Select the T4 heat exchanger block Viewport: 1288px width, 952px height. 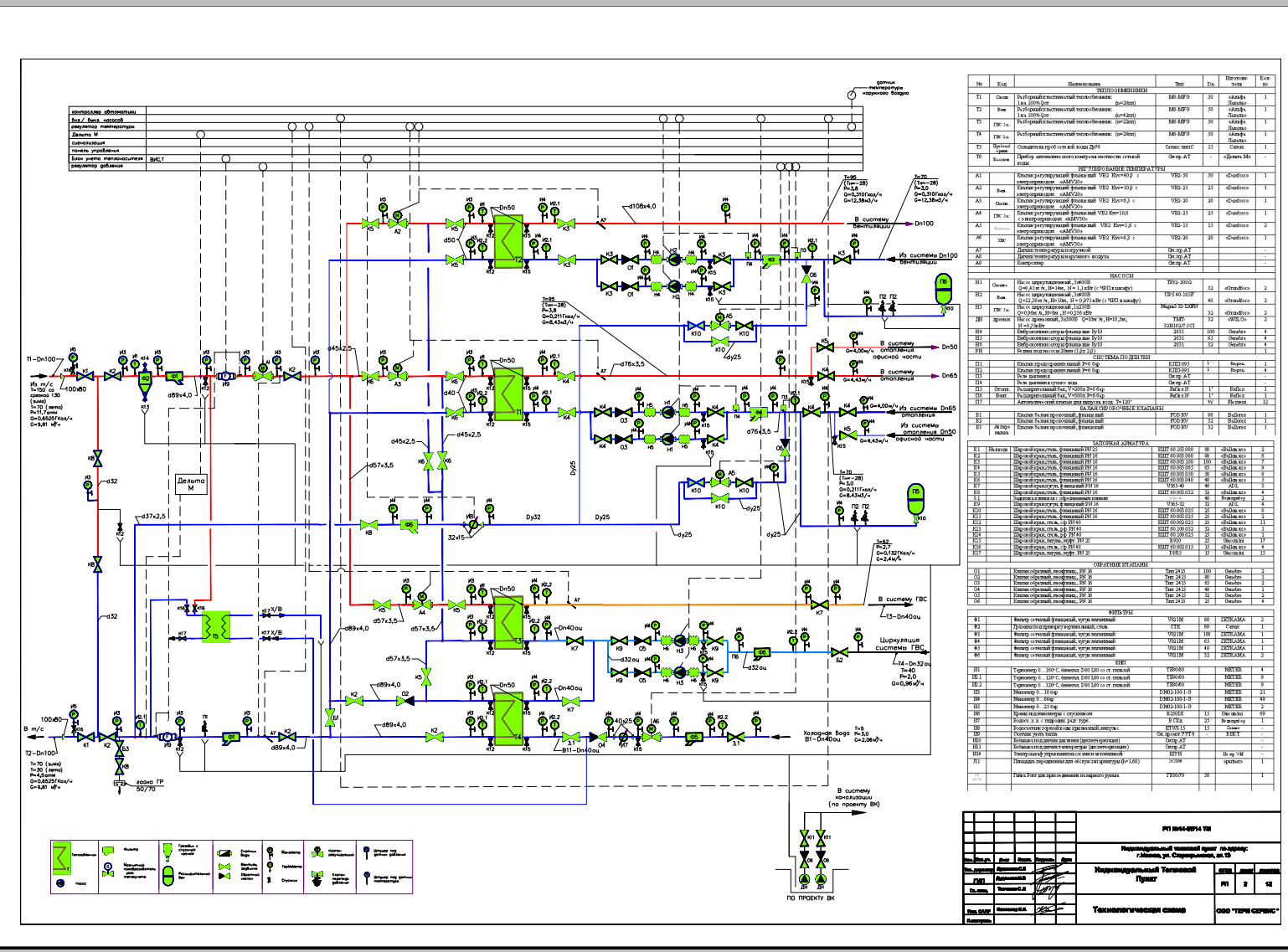pyautogui.click(x=507, y=718)
